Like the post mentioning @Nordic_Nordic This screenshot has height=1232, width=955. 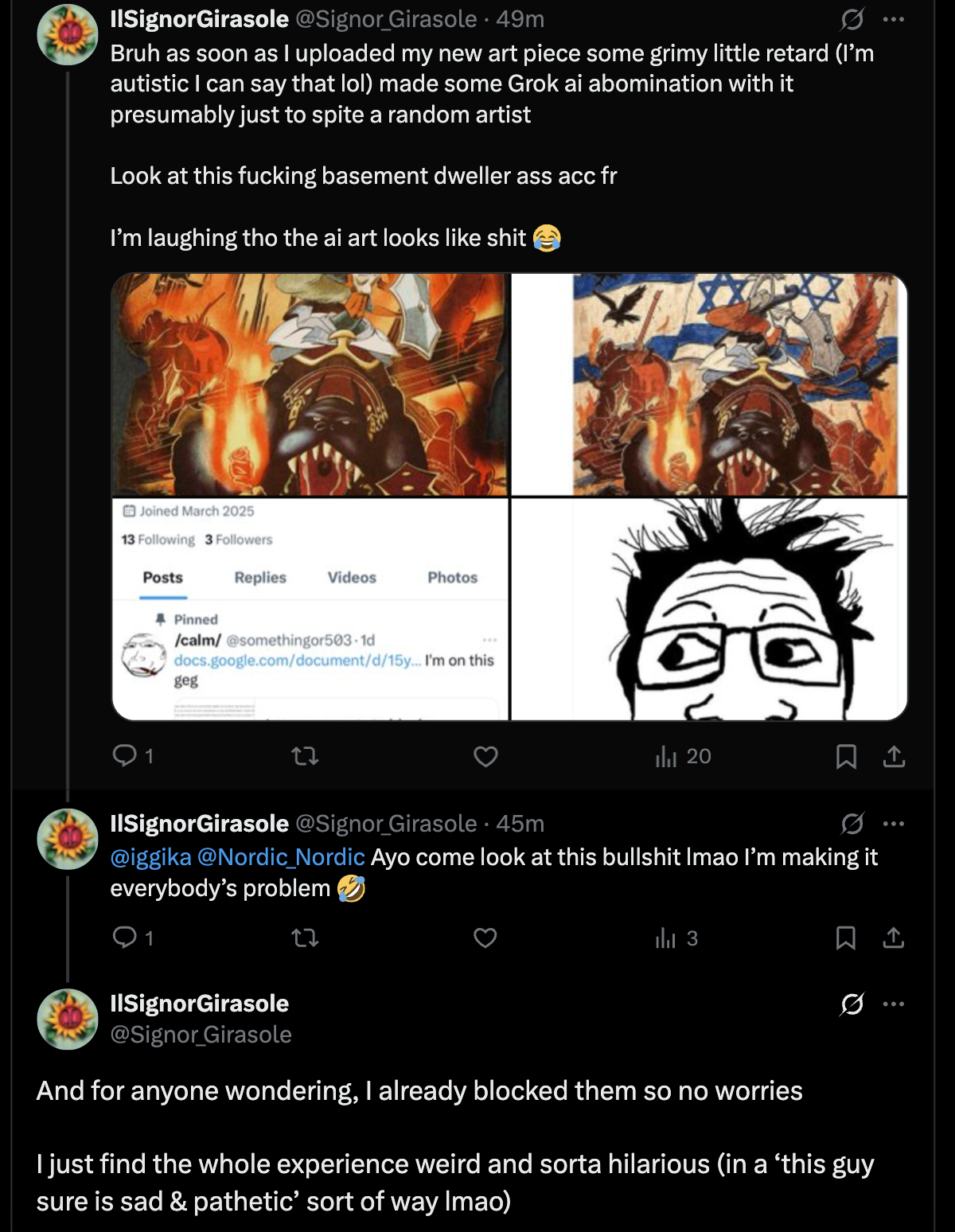[x=485, y=938]
